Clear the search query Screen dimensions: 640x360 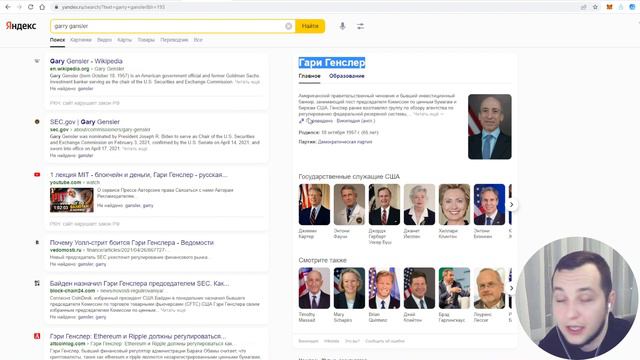click(288, 26)
